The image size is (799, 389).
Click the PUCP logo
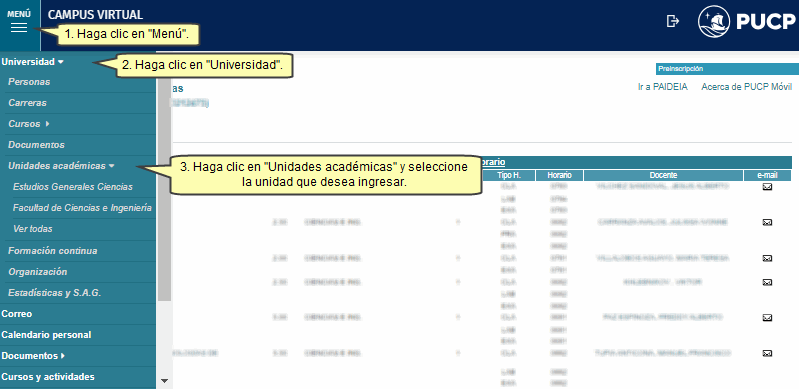click(x=747, y=21)
